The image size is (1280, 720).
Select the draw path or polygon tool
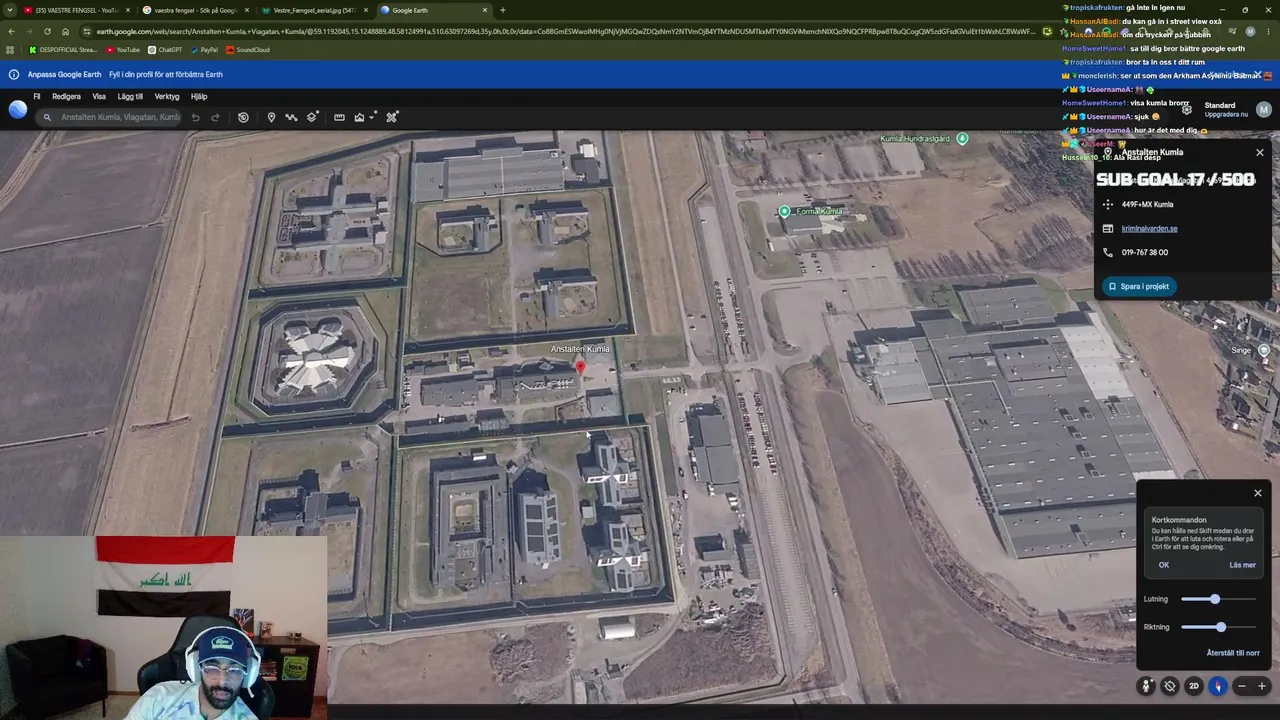(291, 117)
